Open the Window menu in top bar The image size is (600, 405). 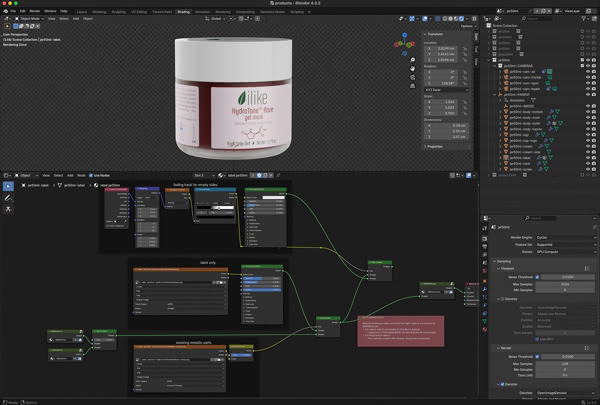click(x=50, y=11)
